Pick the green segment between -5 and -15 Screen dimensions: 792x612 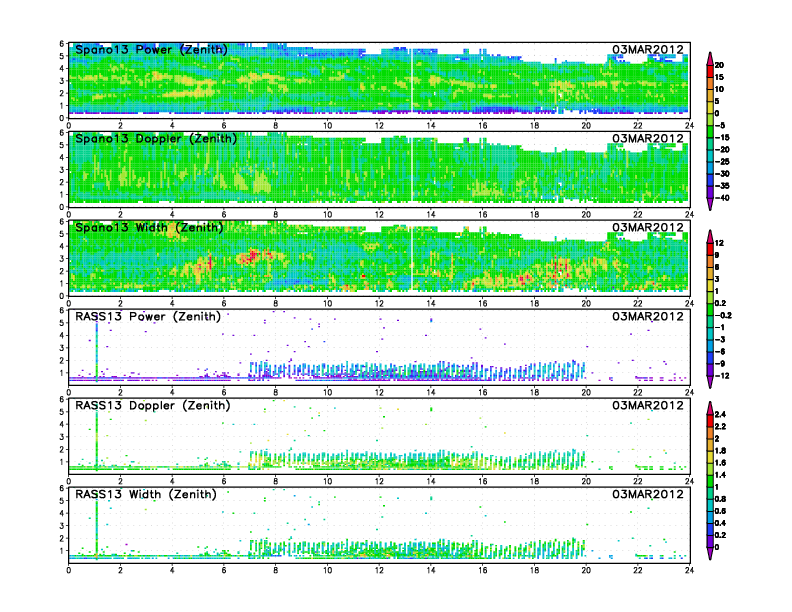click(710, 131)
